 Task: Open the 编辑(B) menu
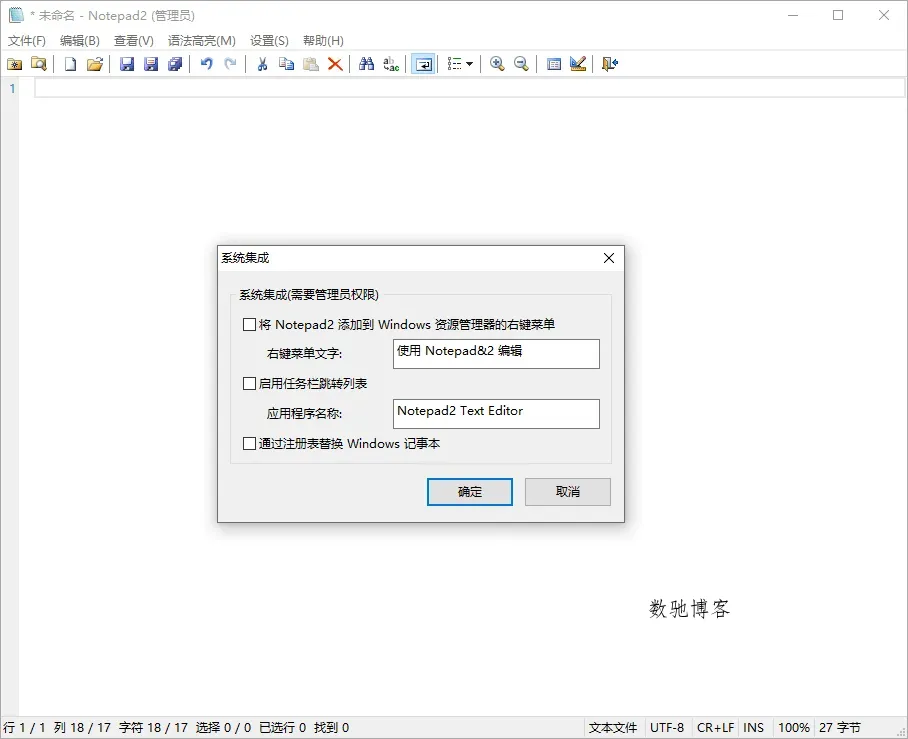pyautogui.click(x=80, y=41)
